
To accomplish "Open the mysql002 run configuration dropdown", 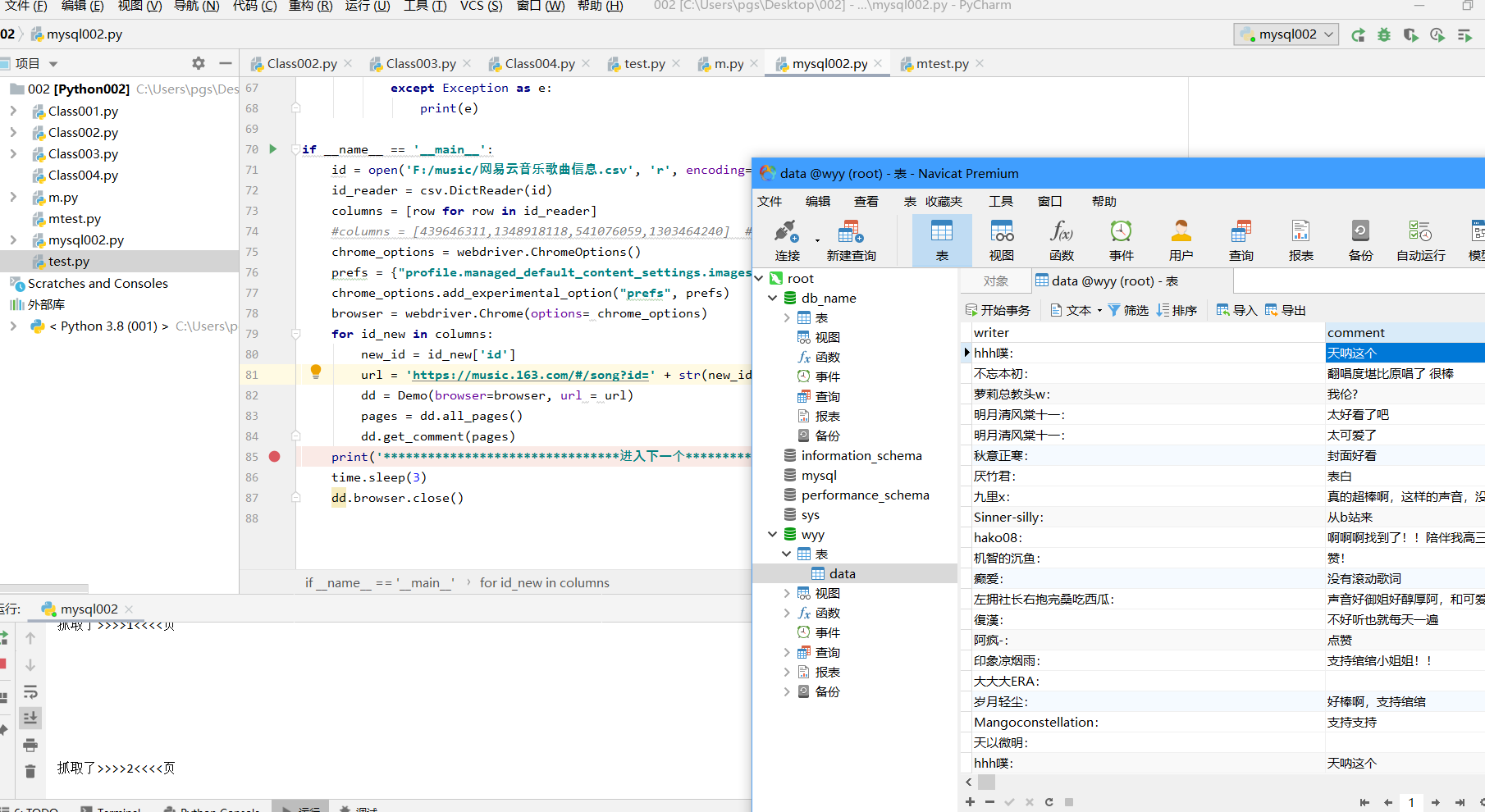I will (1286, 34).
